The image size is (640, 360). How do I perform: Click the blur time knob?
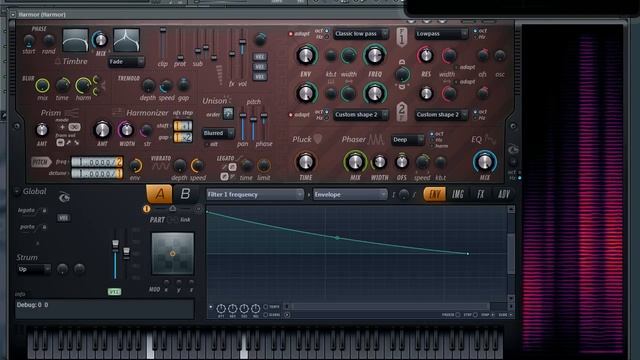click(63, 85)
